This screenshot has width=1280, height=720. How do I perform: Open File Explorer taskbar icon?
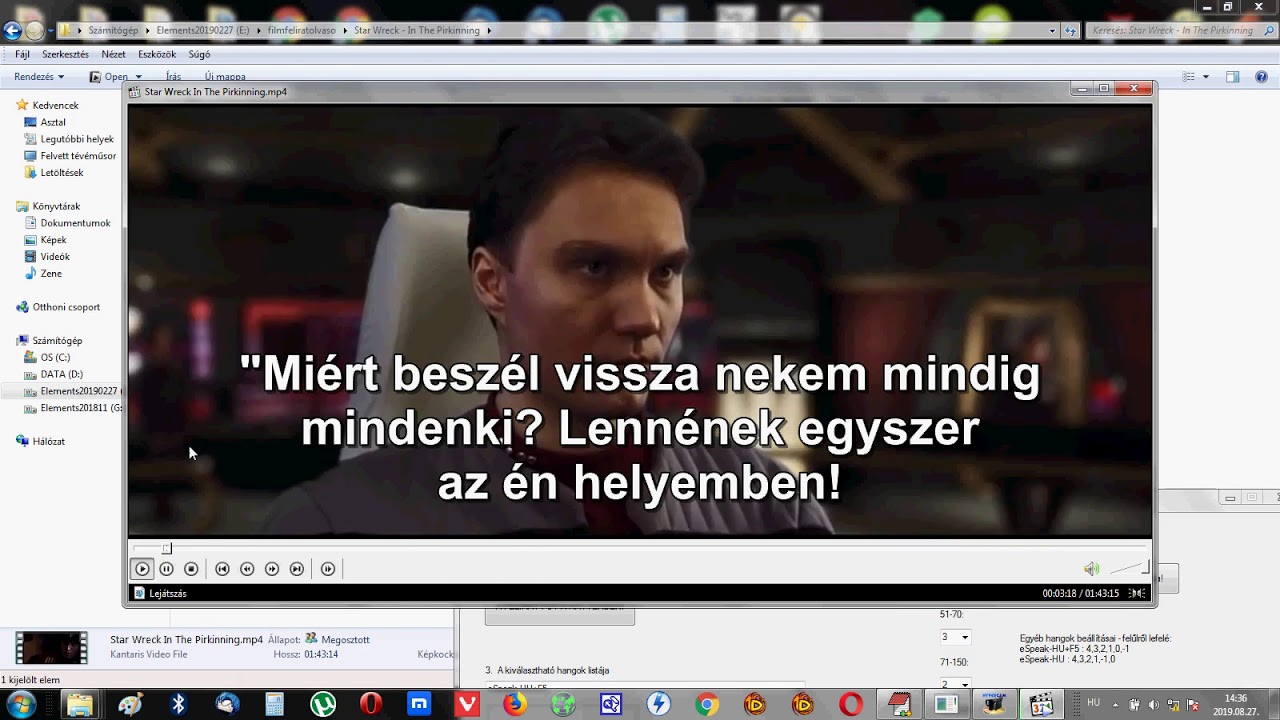point(80,704)
